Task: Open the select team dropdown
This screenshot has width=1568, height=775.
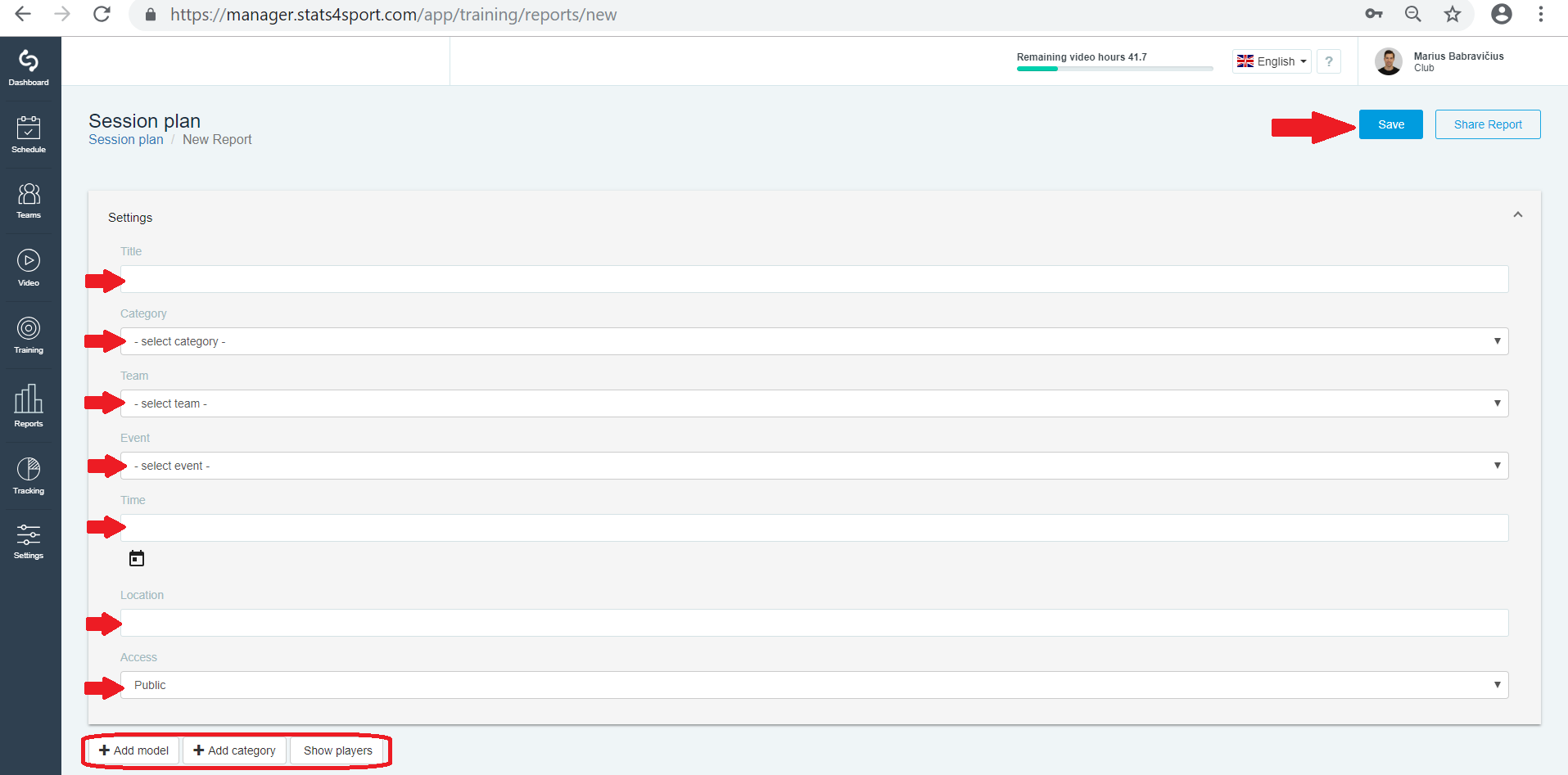Action: click(x=814, y=403)
